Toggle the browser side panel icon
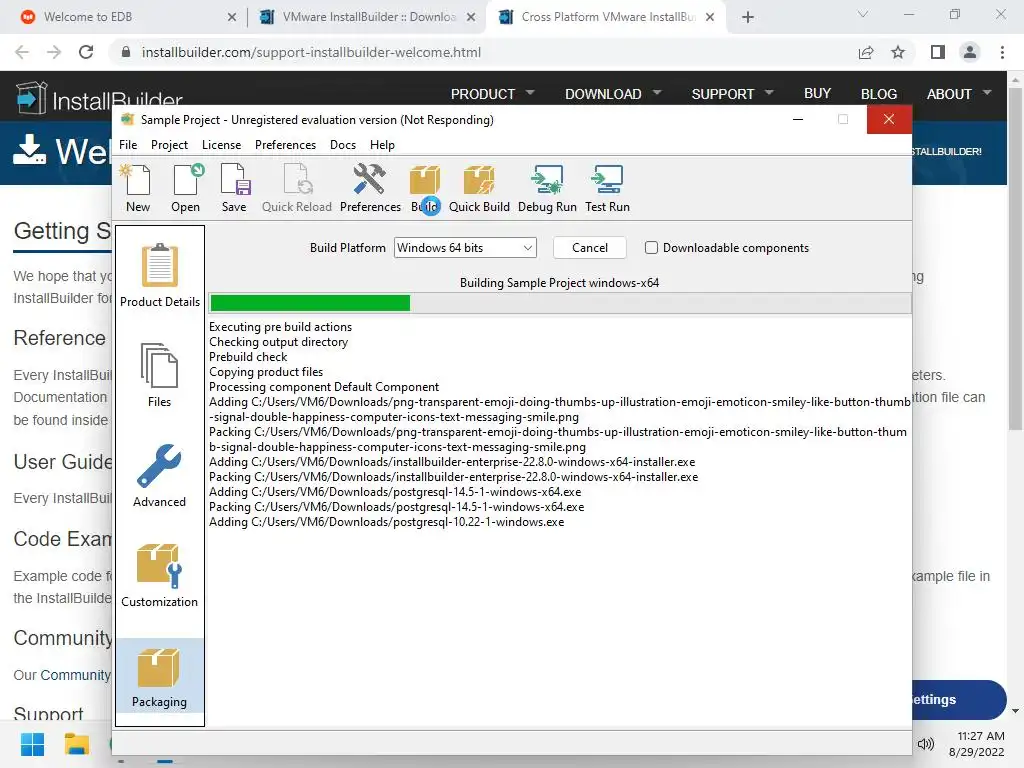 937,52
